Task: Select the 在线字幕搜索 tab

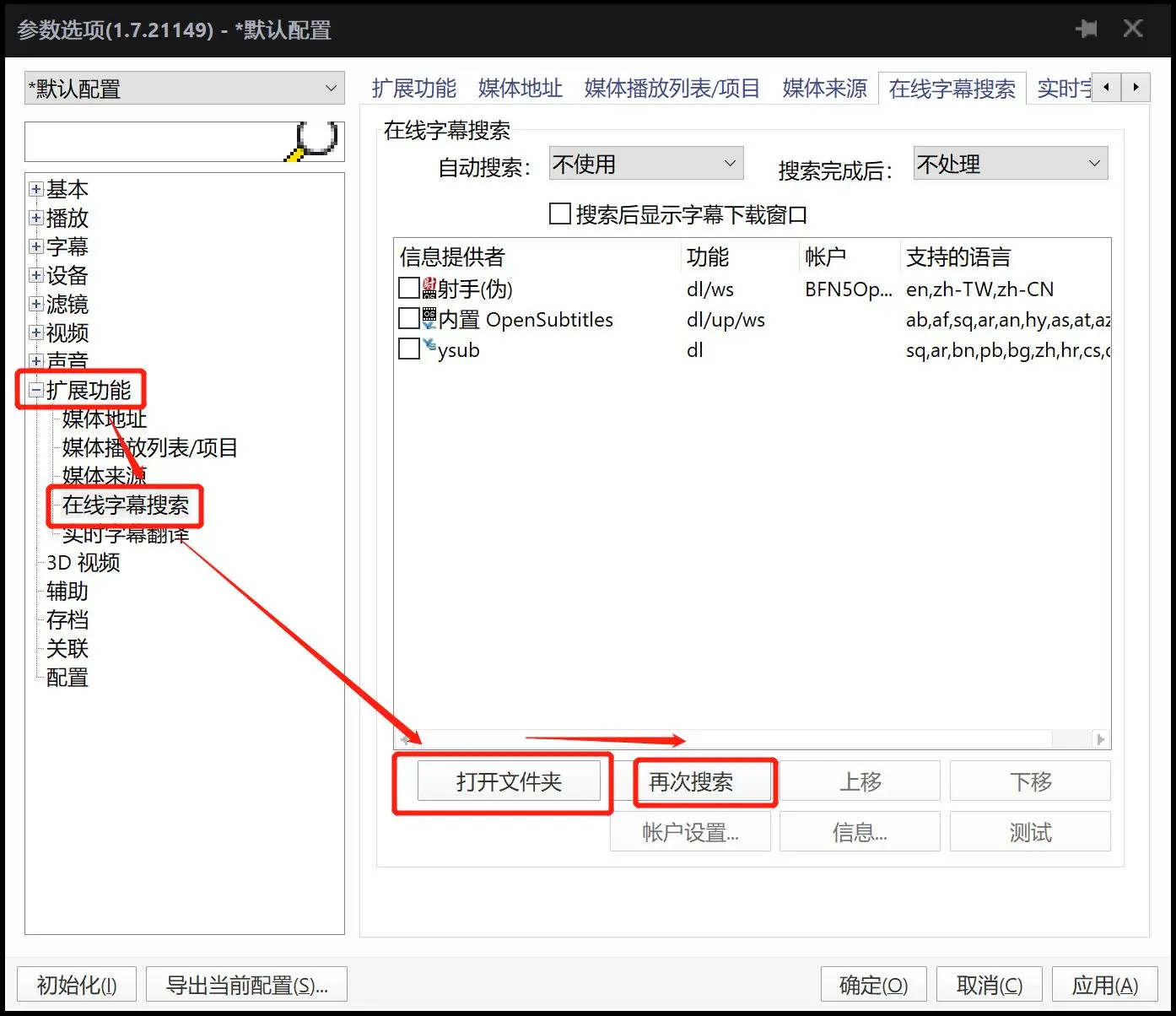Action: coord(952,89)
